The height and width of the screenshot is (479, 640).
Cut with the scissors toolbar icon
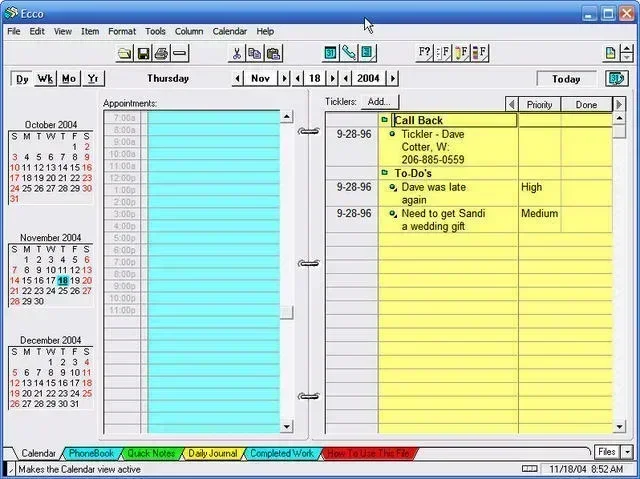coord(237,53)
